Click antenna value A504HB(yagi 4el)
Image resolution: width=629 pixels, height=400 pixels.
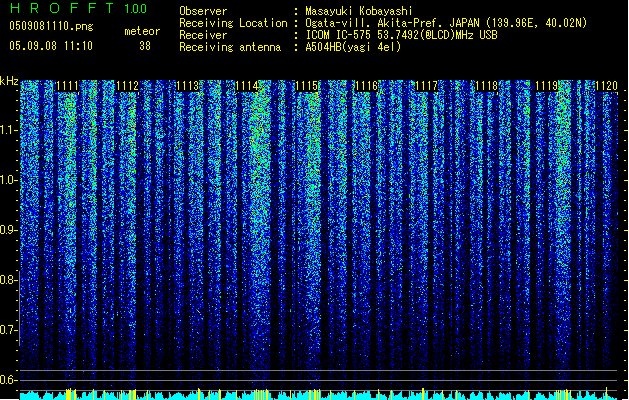(353, 47)
